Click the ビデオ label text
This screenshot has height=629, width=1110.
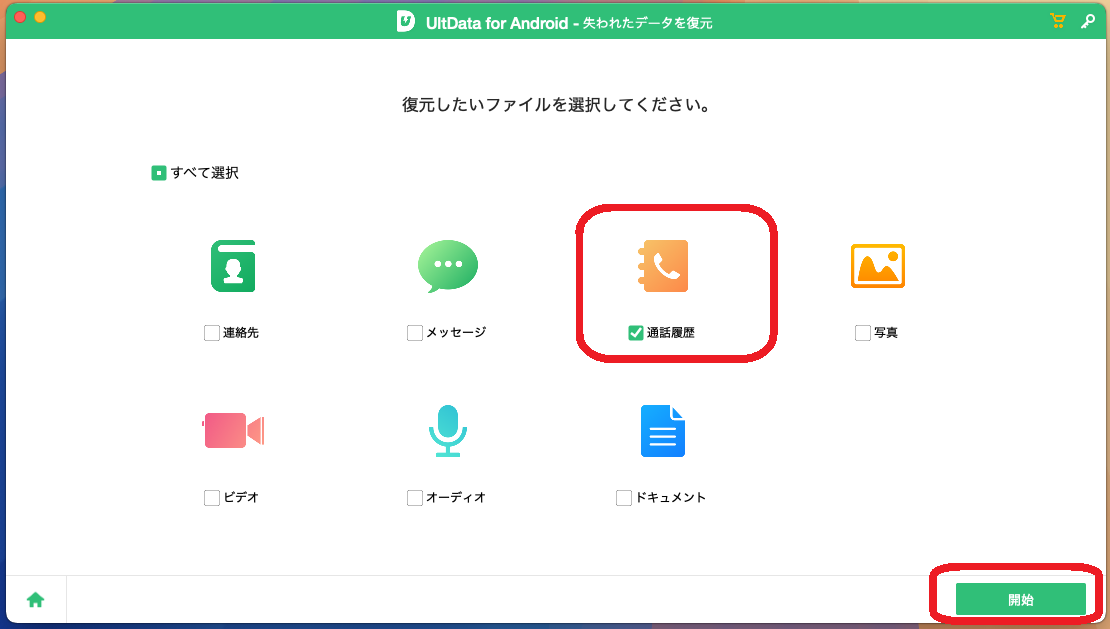point(241,497)
